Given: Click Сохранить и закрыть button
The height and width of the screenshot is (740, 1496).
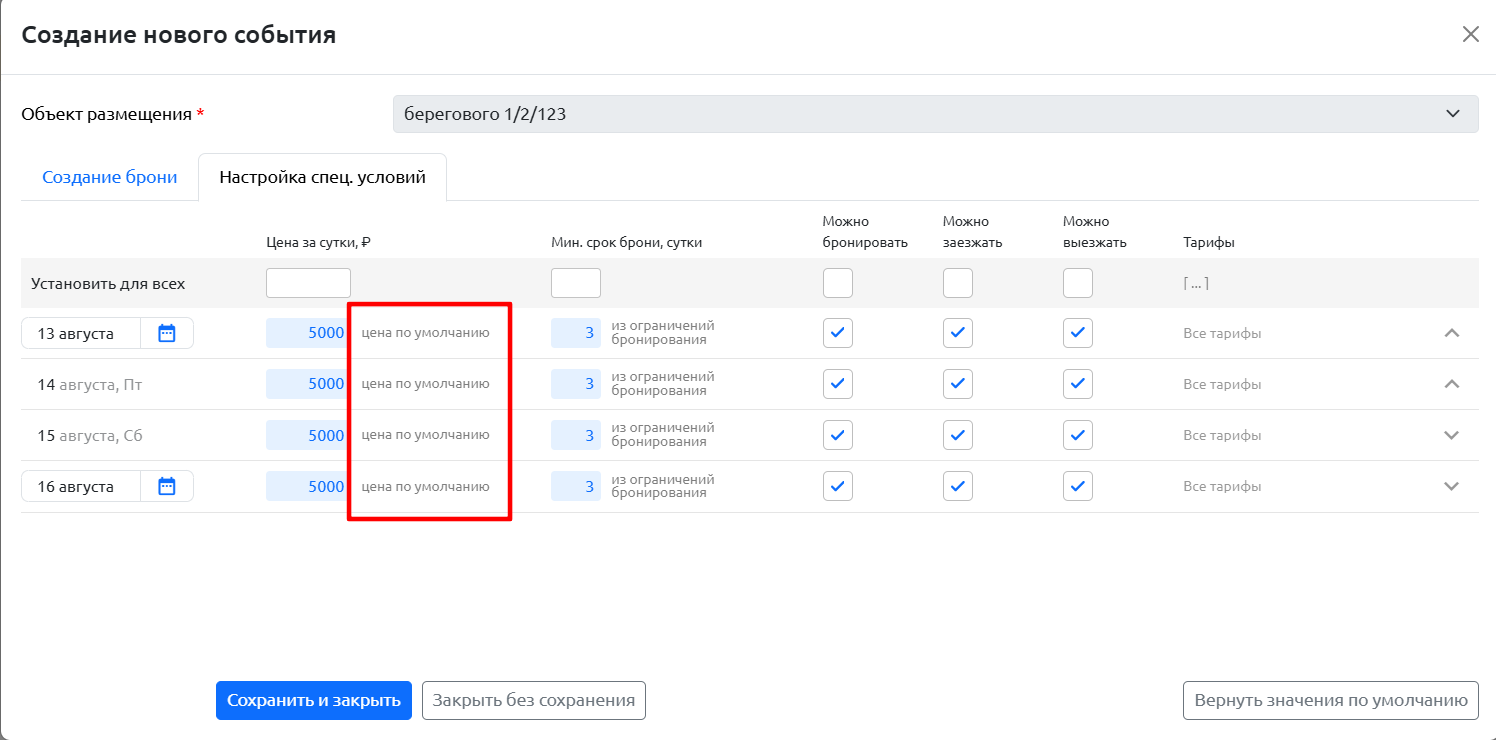Looking at the screenshot, I should point(314,700).
